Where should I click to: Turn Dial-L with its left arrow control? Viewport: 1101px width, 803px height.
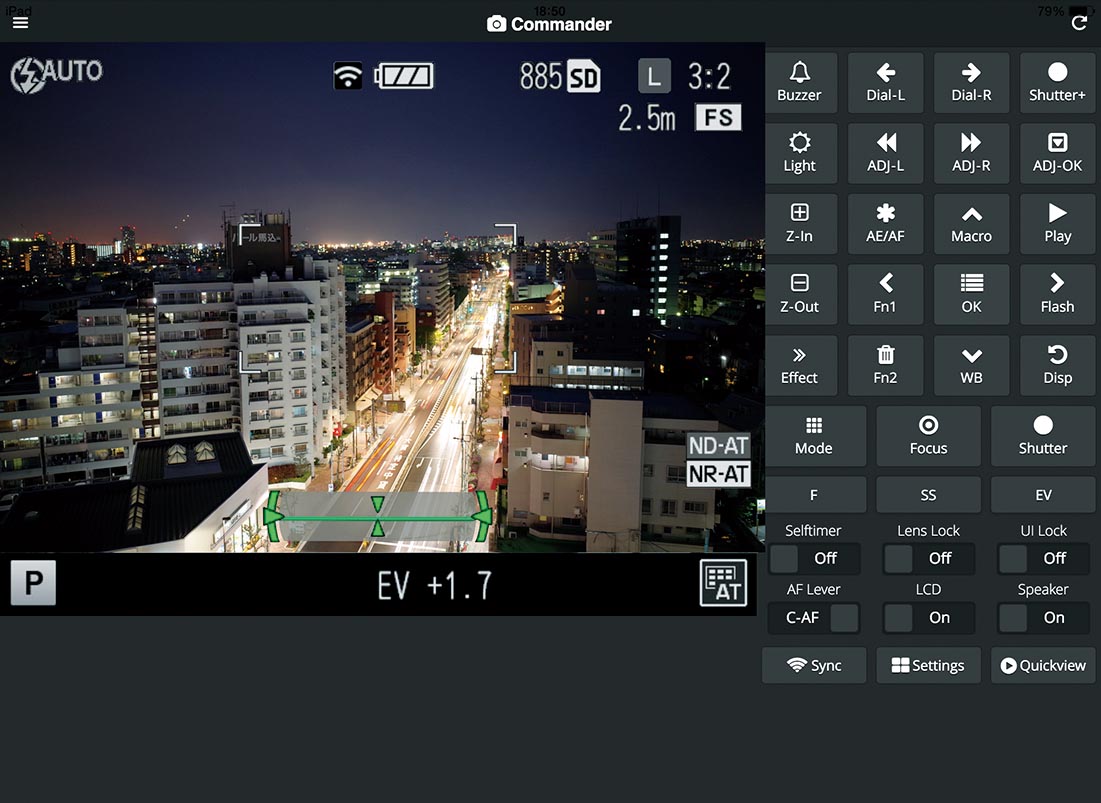[885, 82]
